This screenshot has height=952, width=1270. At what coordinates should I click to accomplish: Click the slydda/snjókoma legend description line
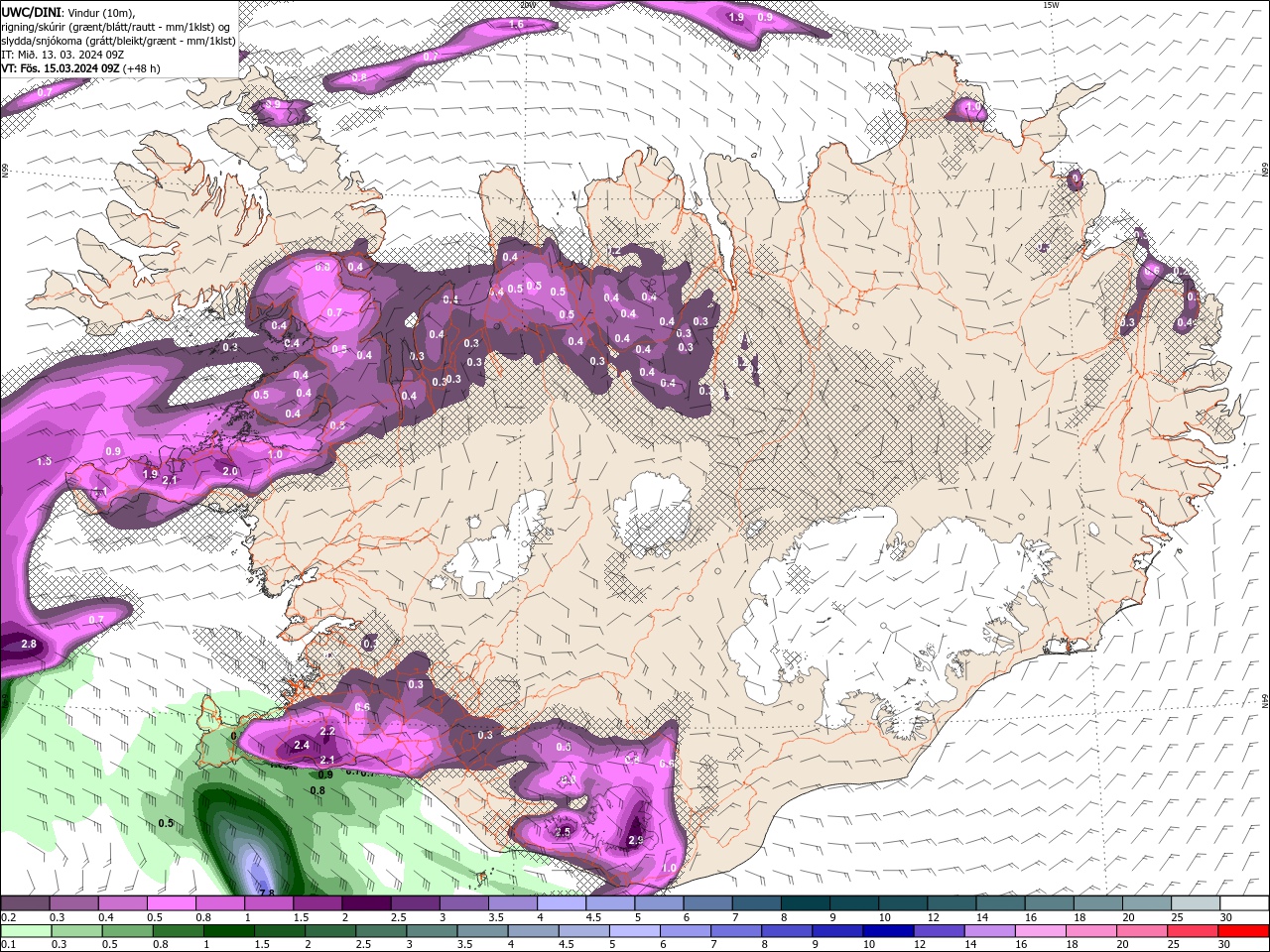[118, 41]
